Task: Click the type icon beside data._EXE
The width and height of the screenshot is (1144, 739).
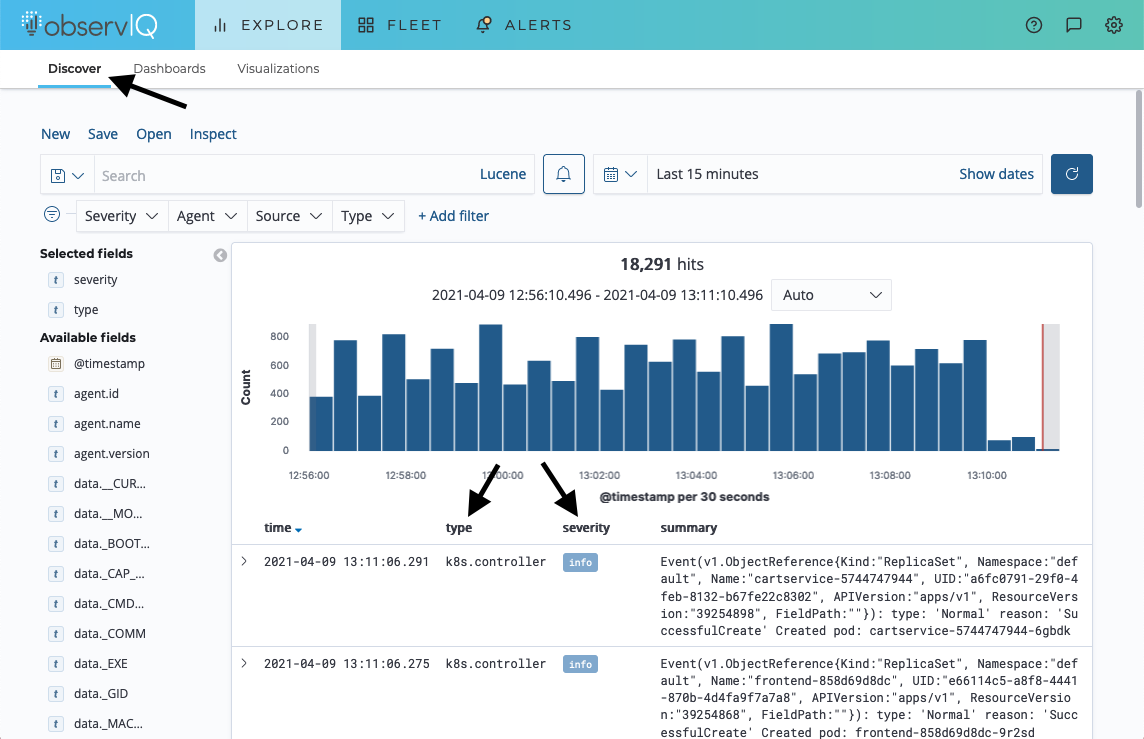Action: [x=55, y=664]
